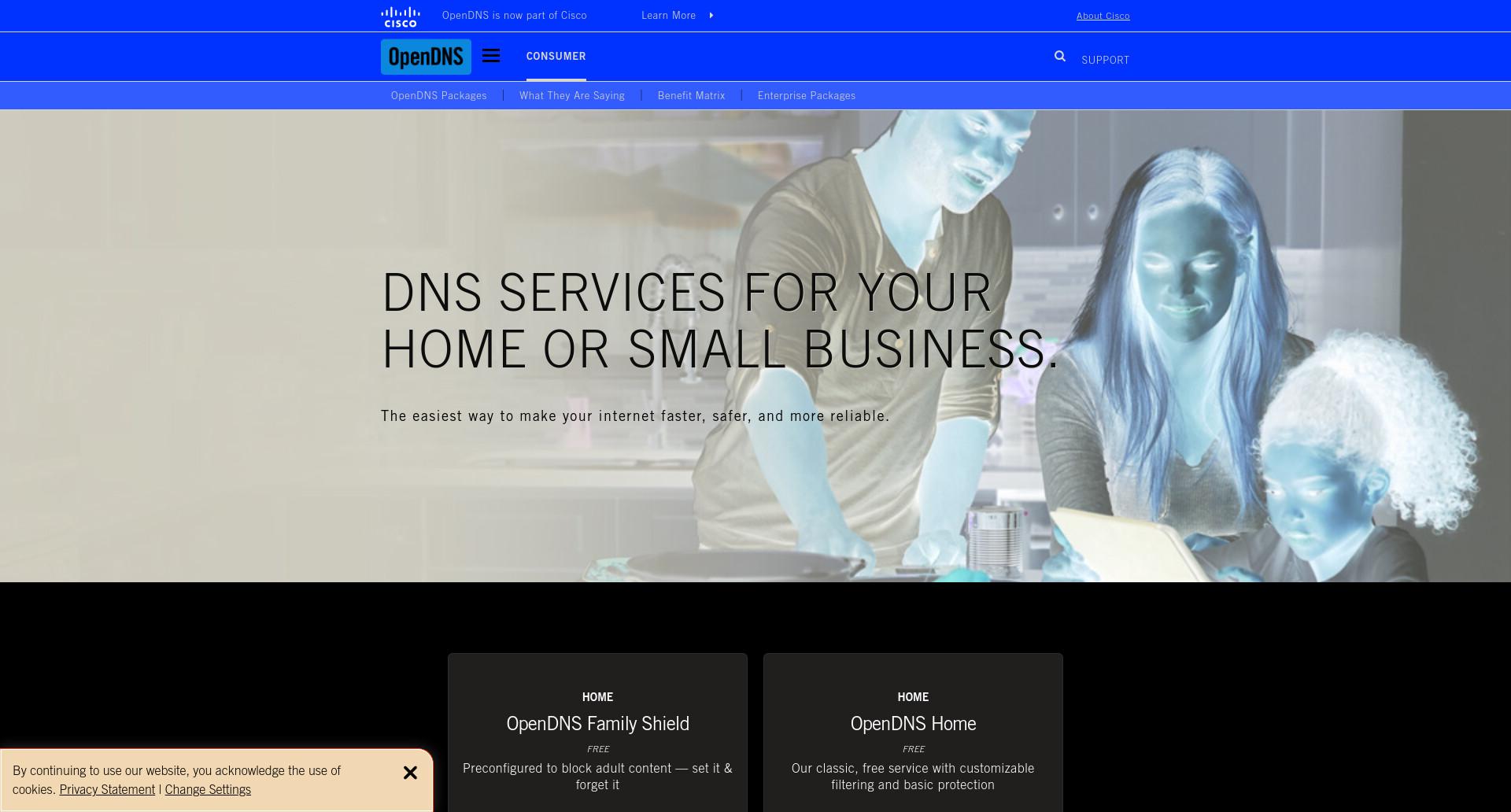Viewport: 1511px width, 812px height.
Task: Click 'OpenDNS is now part of Cisco' text
Action: pyautogui.click(x=514, y=16)
